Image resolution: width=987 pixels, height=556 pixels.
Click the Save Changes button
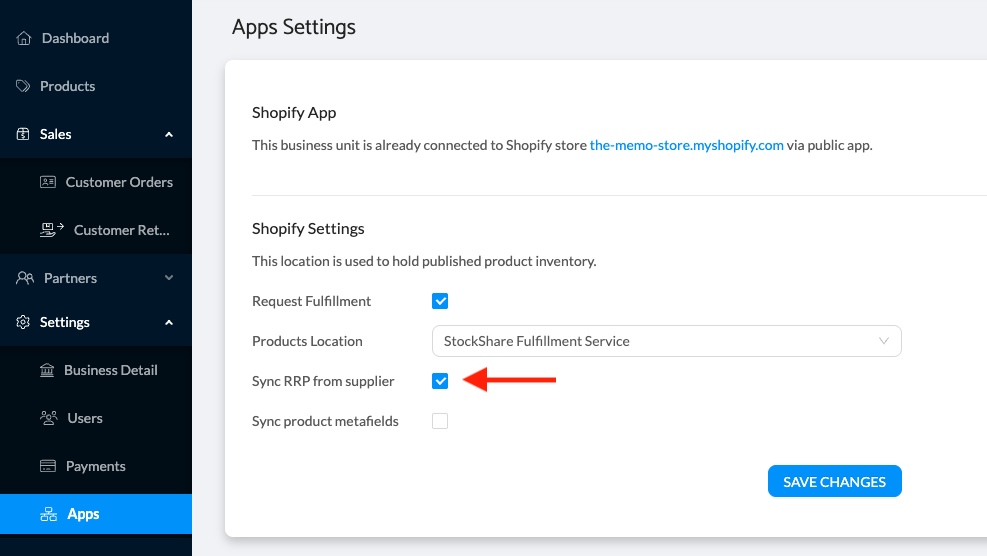[x=834, y=481]
